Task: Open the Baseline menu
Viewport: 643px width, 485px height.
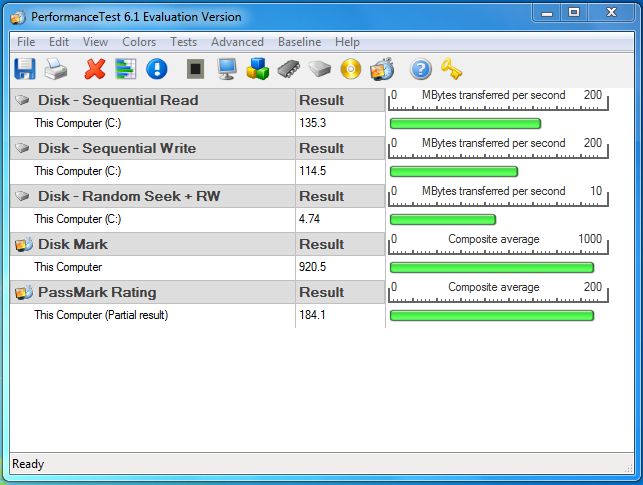Action: click(x=299, y=42)
